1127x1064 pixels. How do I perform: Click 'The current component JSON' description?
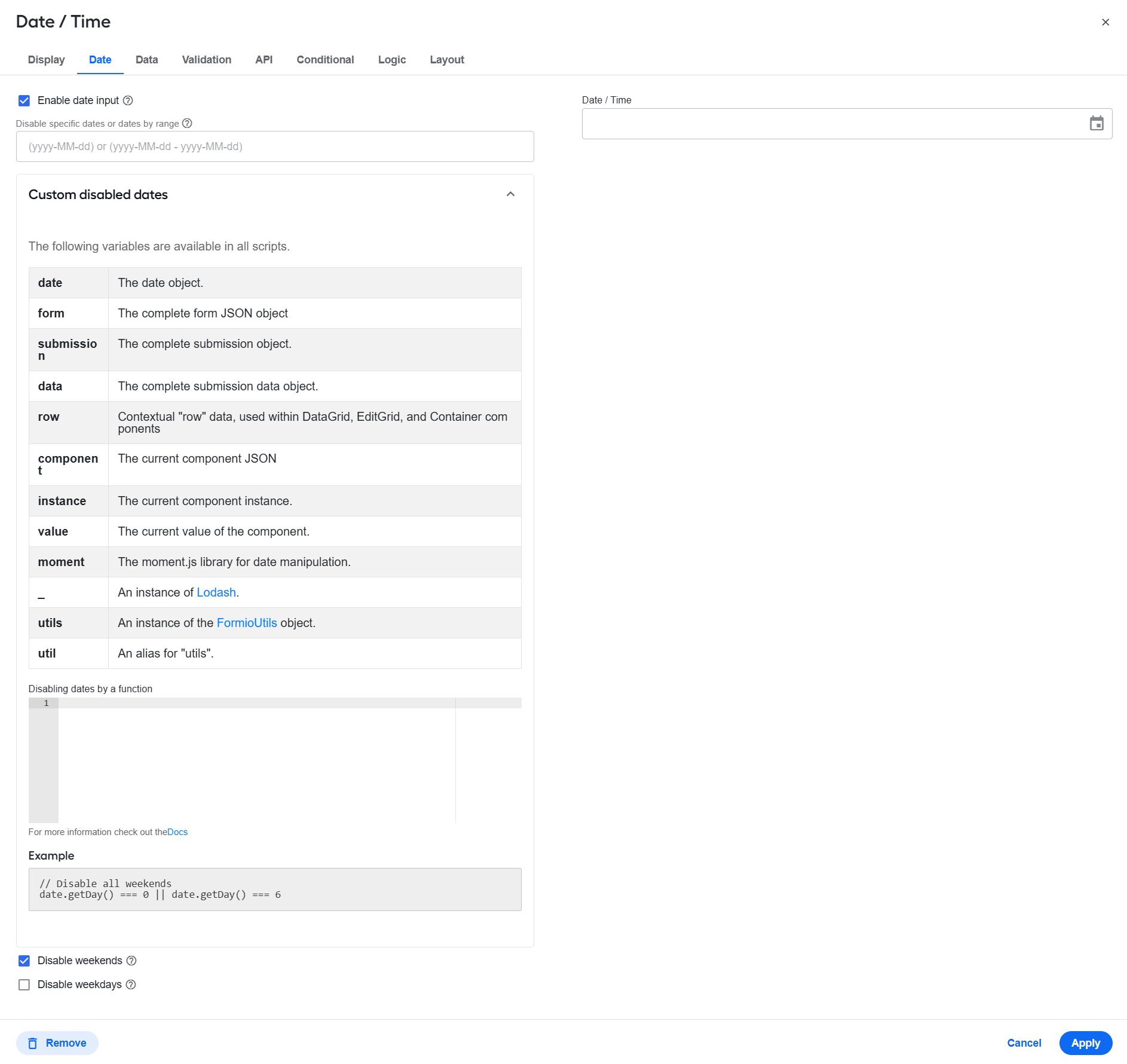coord(197,458)
